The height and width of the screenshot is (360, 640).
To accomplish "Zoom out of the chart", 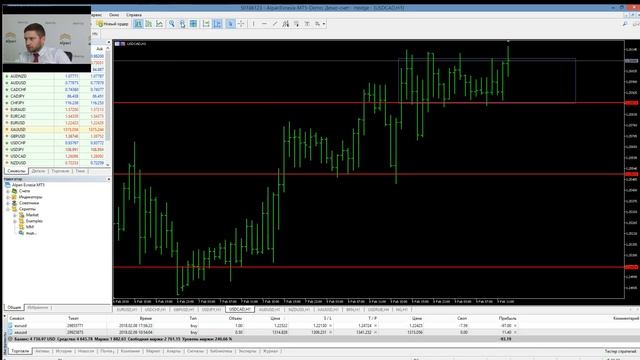I will tap(182, 24).
